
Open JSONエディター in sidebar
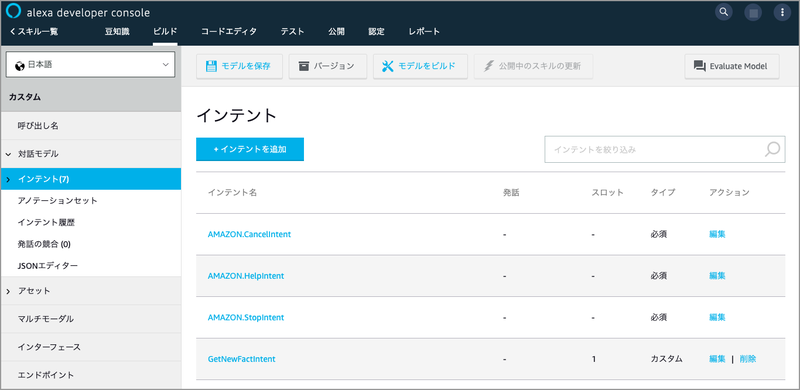(x=47, y=266)
